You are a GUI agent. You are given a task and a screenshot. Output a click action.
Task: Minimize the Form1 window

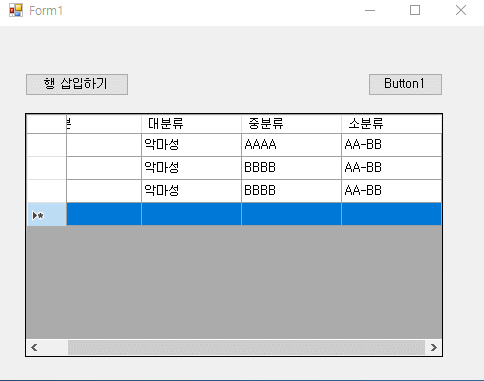[x=370, y=11]
